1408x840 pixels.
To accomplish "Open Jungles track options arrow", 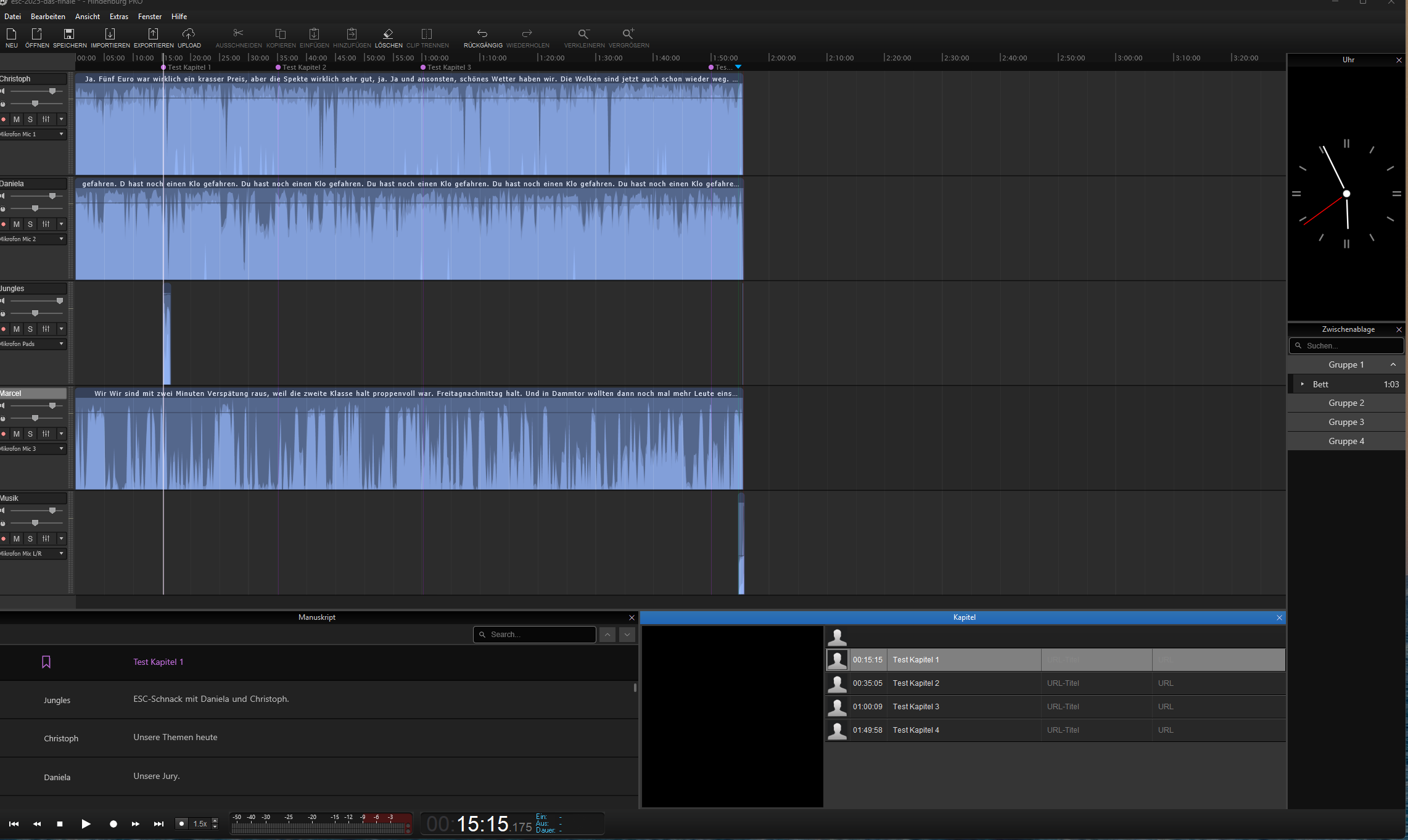I will [61, 329].
